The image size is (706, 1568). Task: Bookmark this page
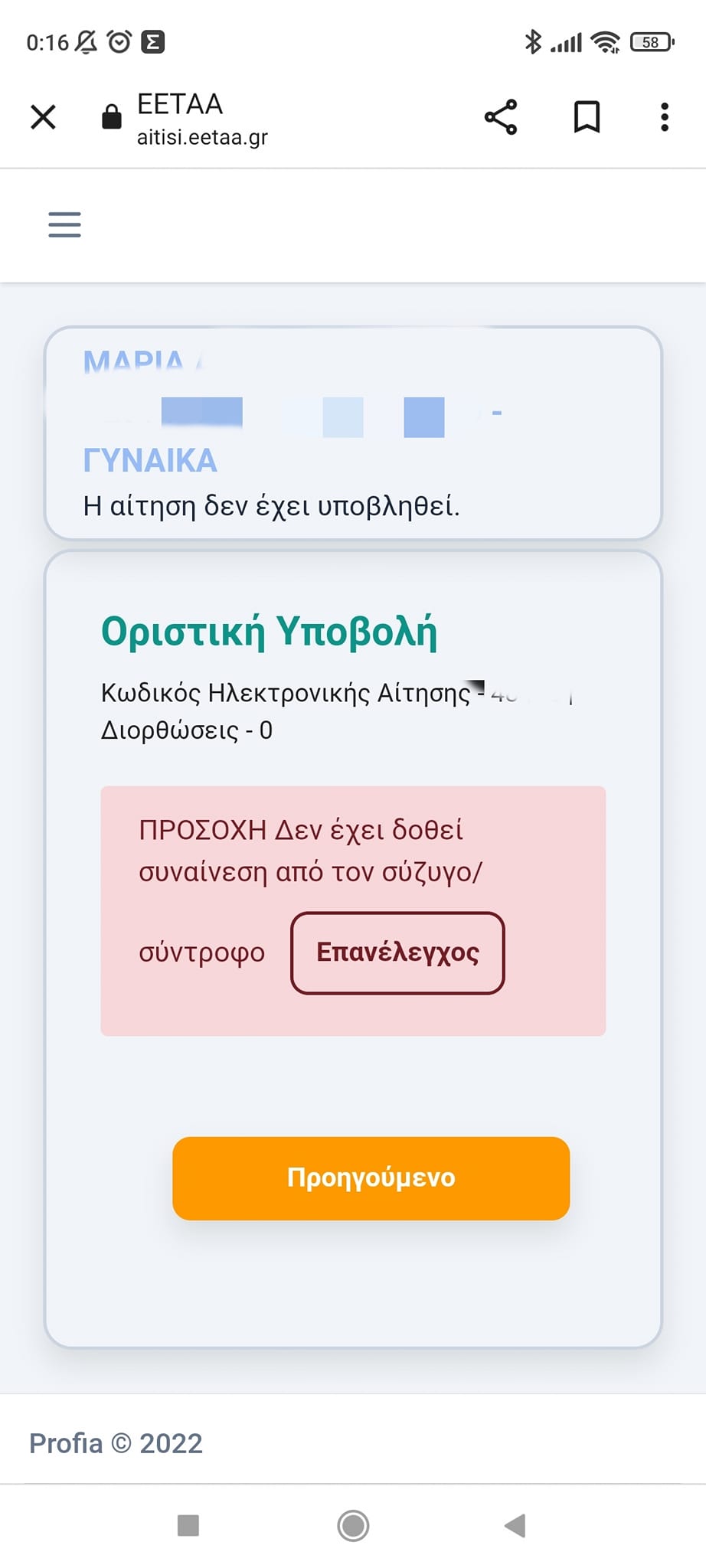click(587, 117)
